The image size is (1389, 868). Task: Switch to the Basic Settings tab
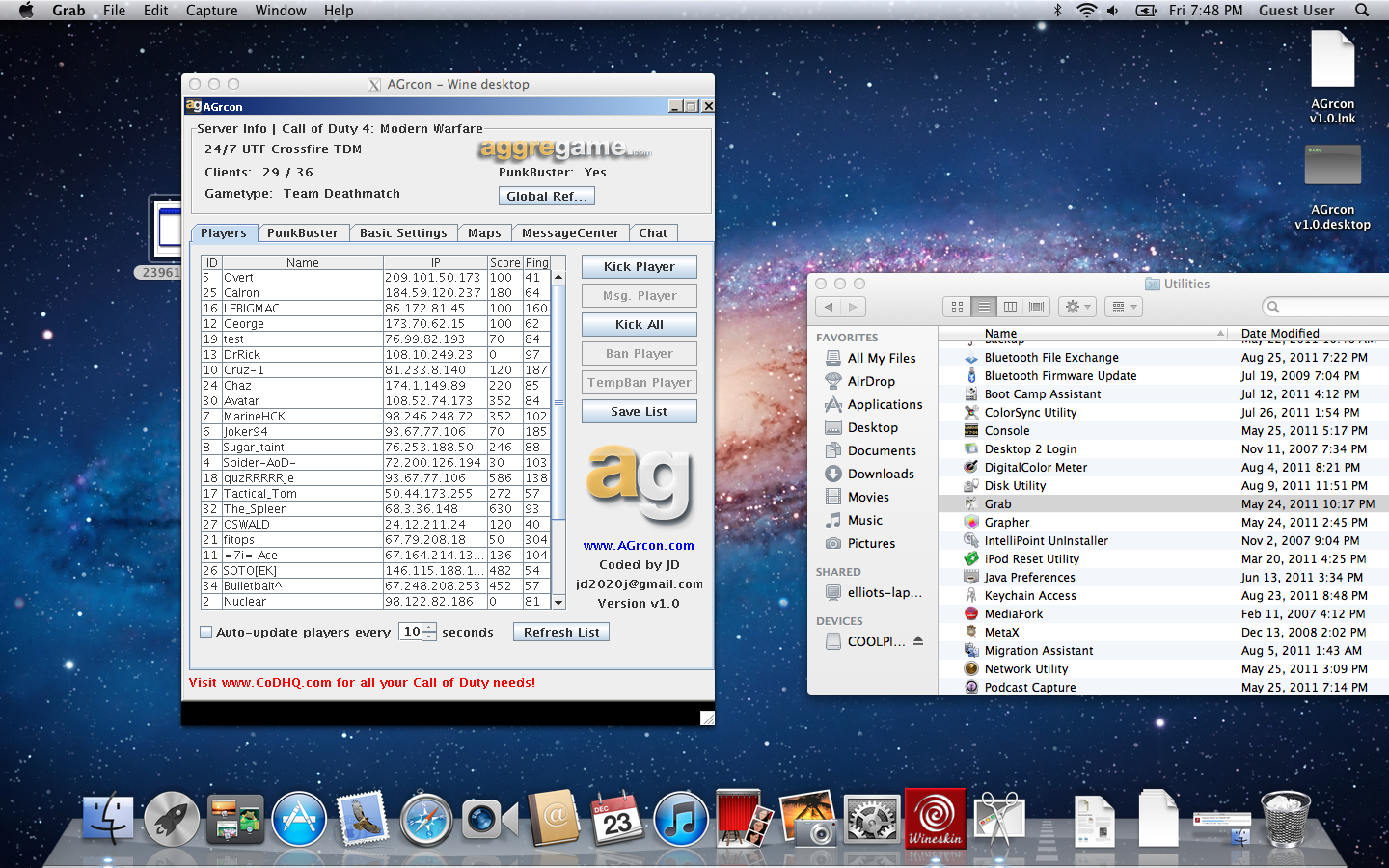tap(403, 232)
